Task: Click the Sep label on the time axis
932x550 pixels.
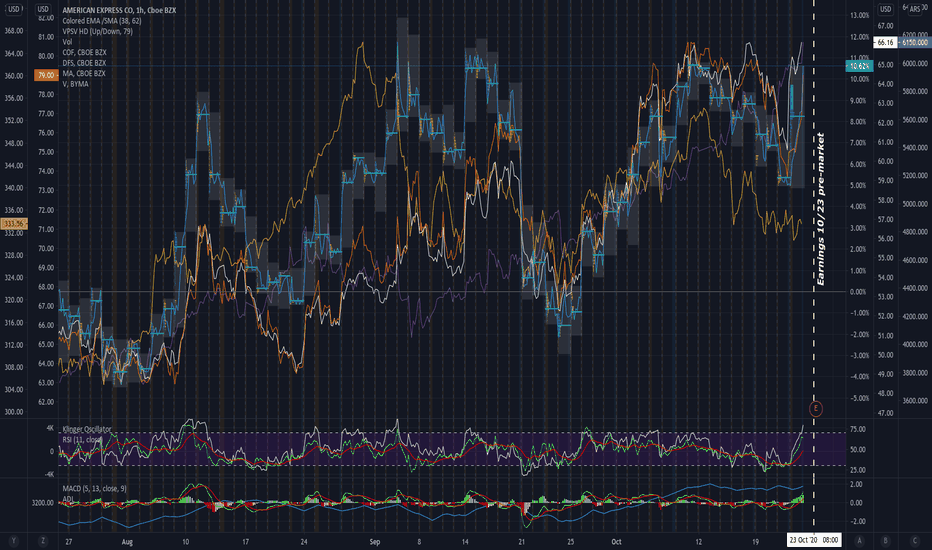Action: click(x=374, y=542)
